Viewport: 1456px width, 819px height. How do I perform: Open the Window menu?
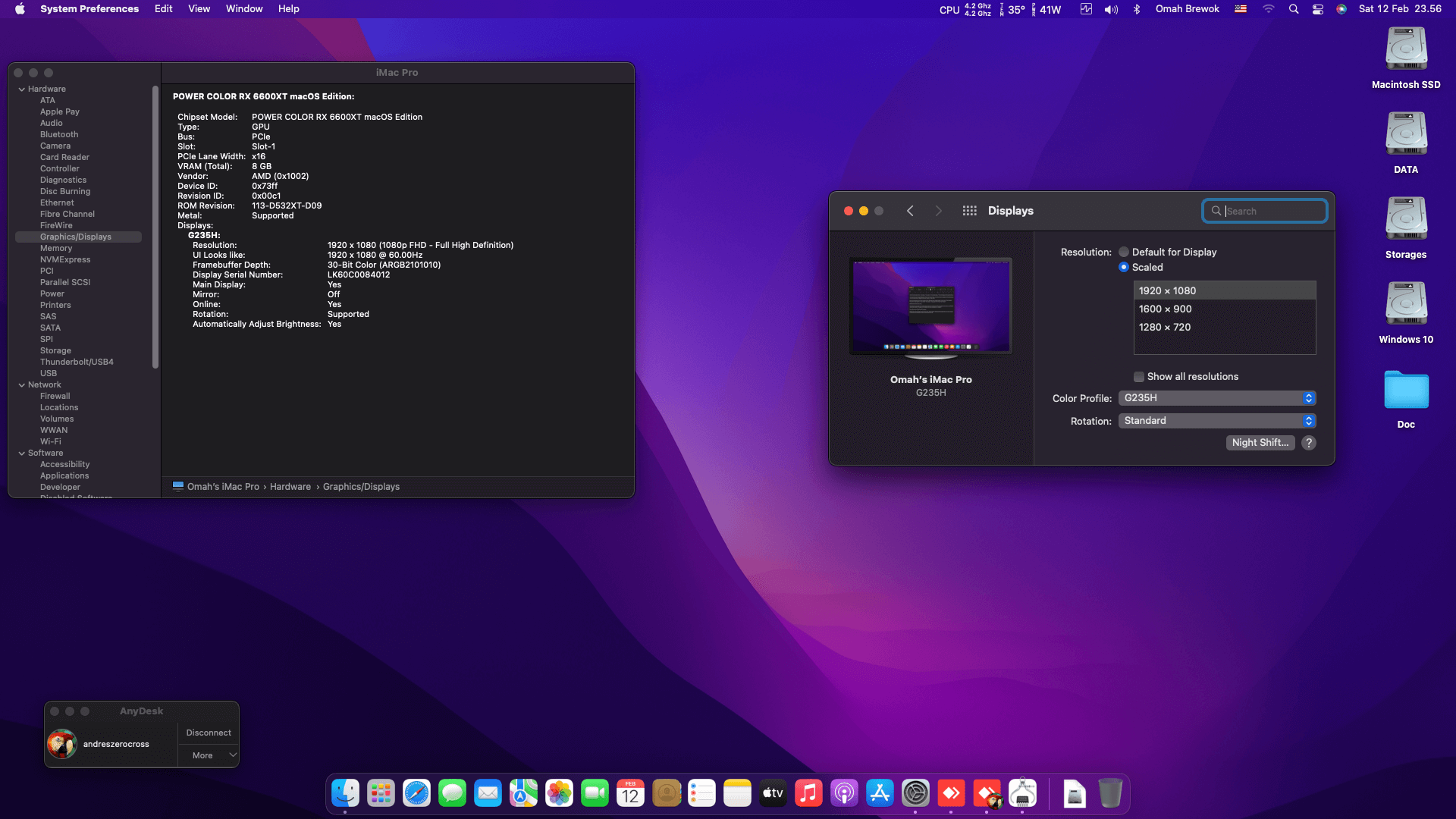coord(244,9)
